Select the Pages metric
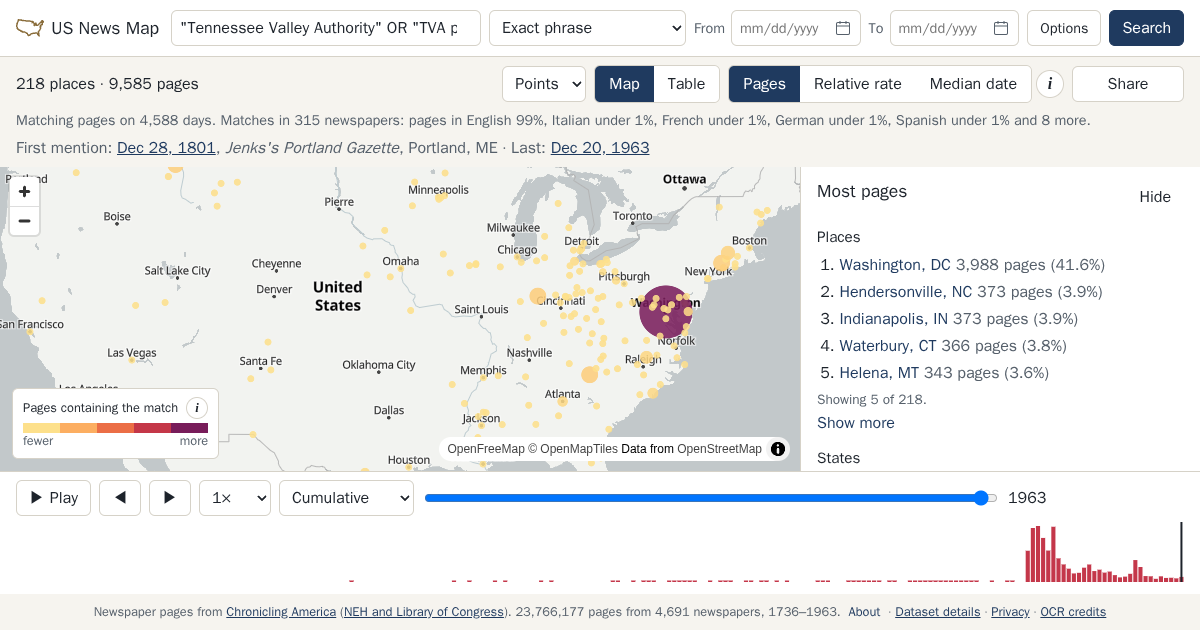Viewport: 1200px width, 630px height. point(764,84)
